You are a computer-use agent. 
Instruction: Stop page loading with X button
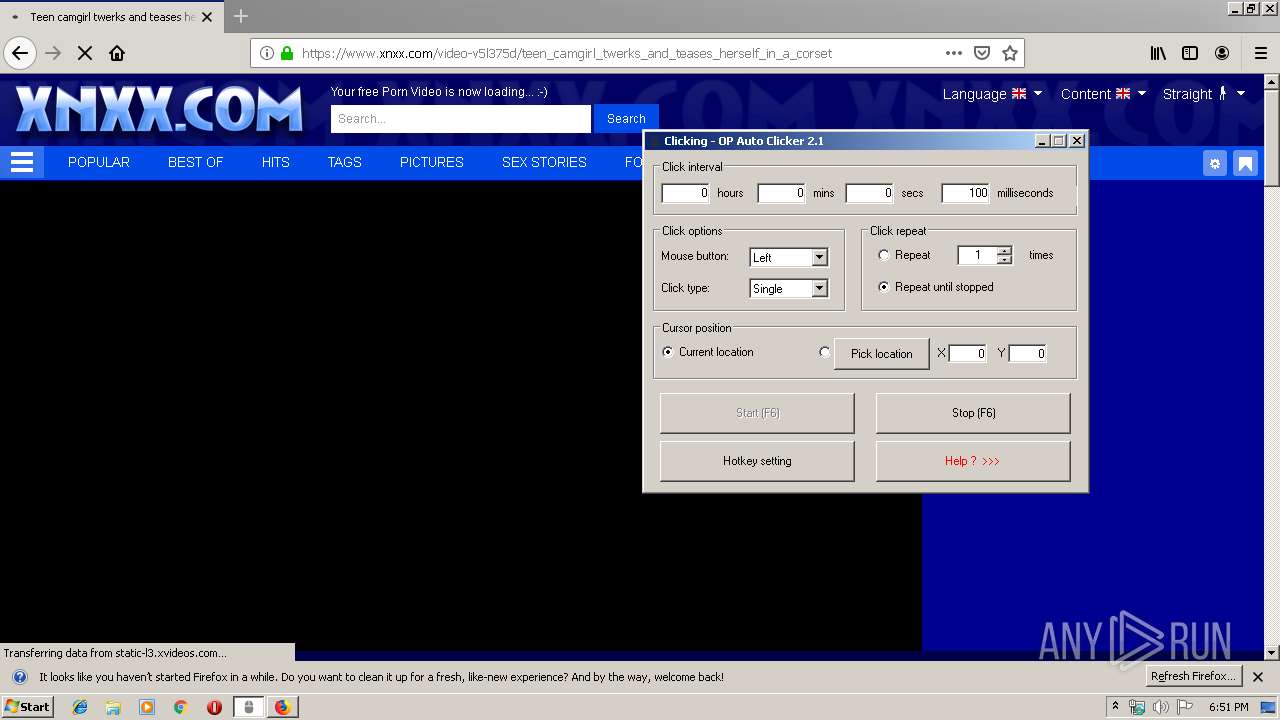(x=85, y=53)
